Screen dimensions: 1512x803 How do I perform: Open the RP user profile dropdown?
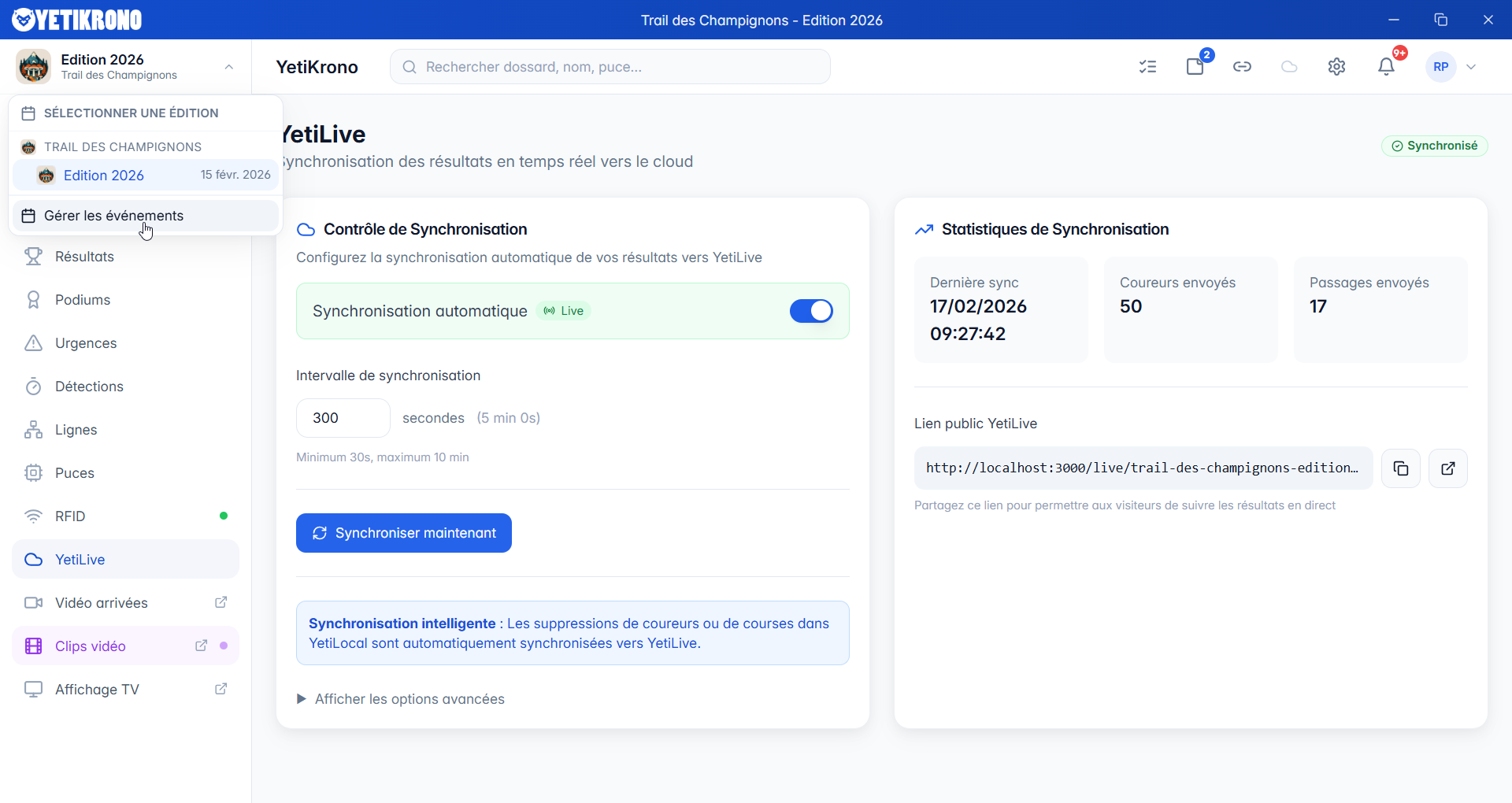1451,67
